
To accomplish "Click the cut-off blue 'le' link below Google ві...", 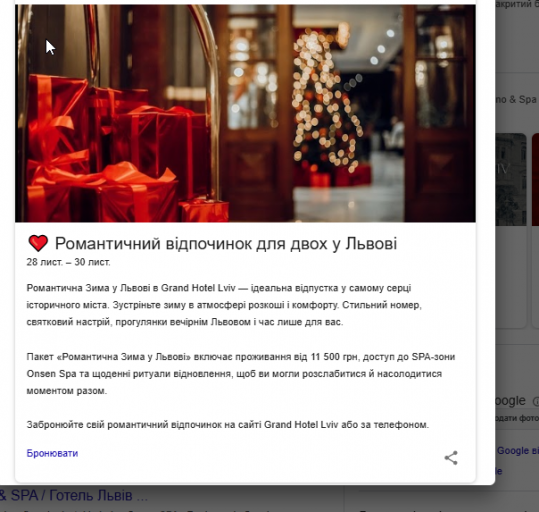I will point(499,471).
